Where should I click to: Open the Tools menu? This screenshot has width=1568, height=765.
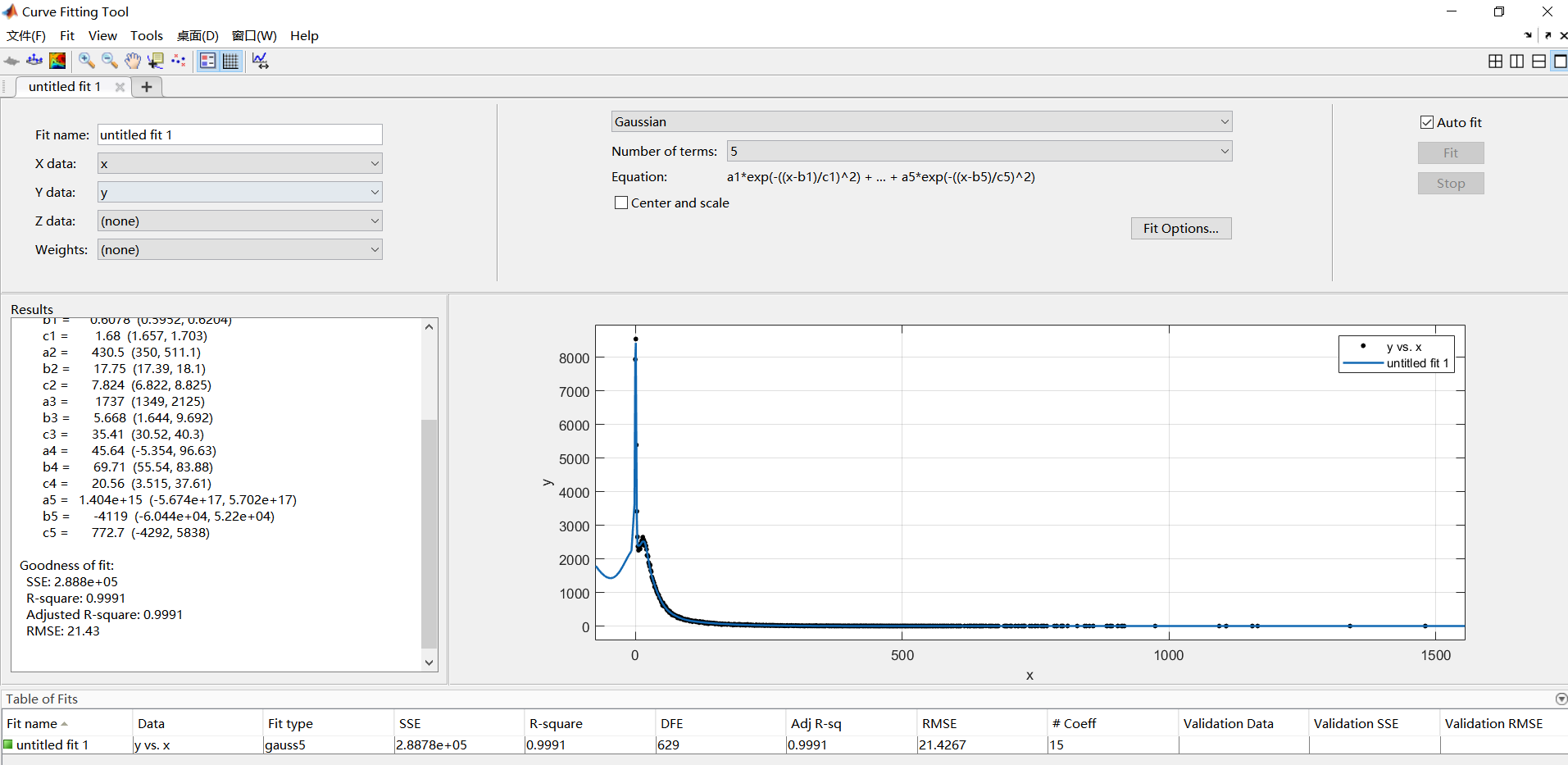pyautogui.click(x=147, y=35)
